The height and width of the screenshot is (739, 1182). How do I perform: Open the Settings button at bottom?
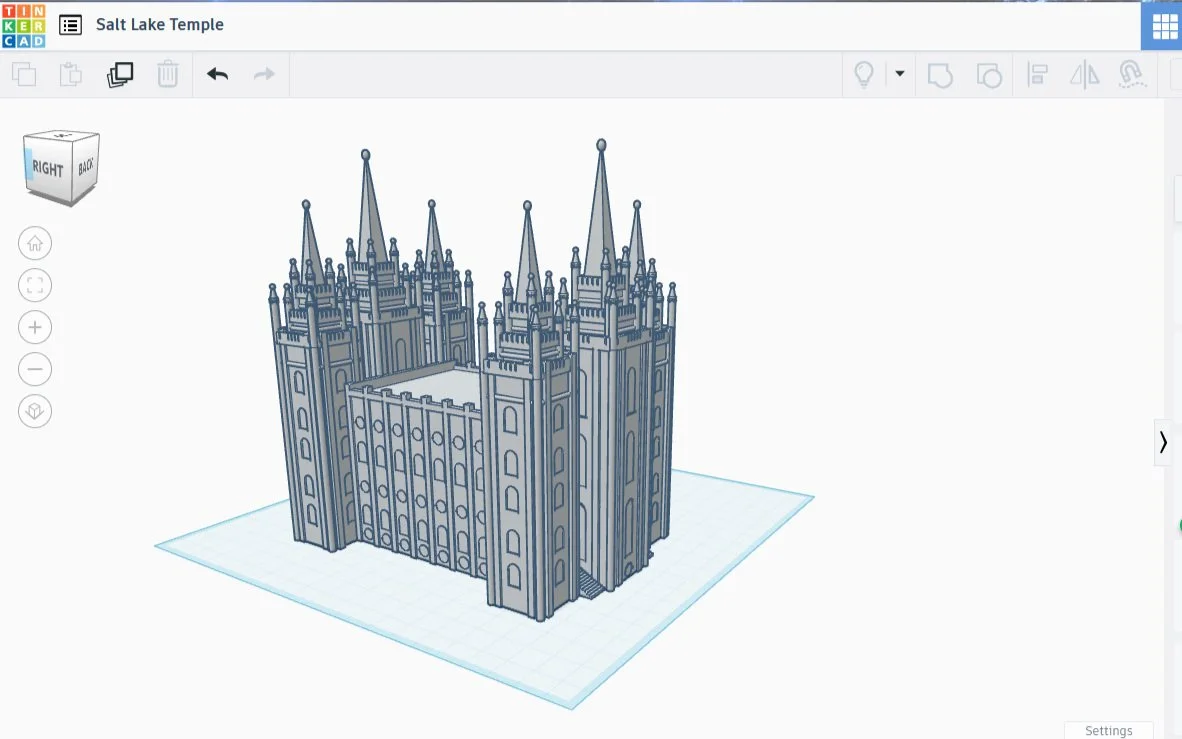coord(1108,730)
